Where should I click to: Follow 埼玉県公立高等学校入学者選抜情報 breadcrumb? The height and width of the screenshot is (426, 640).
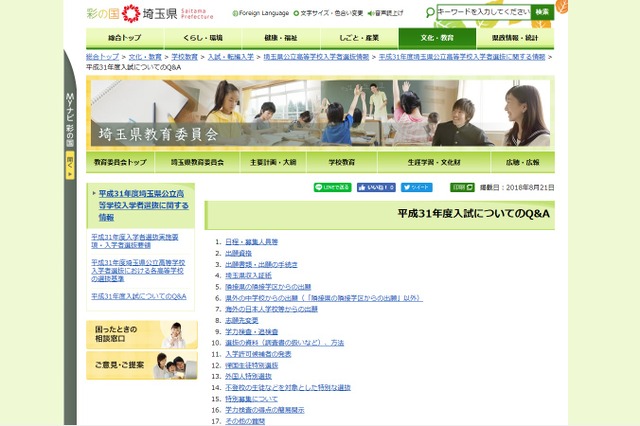316,57
